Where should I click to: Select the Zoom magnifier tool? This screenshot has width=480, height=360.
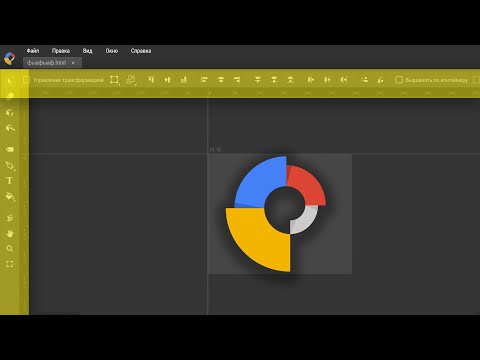[x=10, y=249]
